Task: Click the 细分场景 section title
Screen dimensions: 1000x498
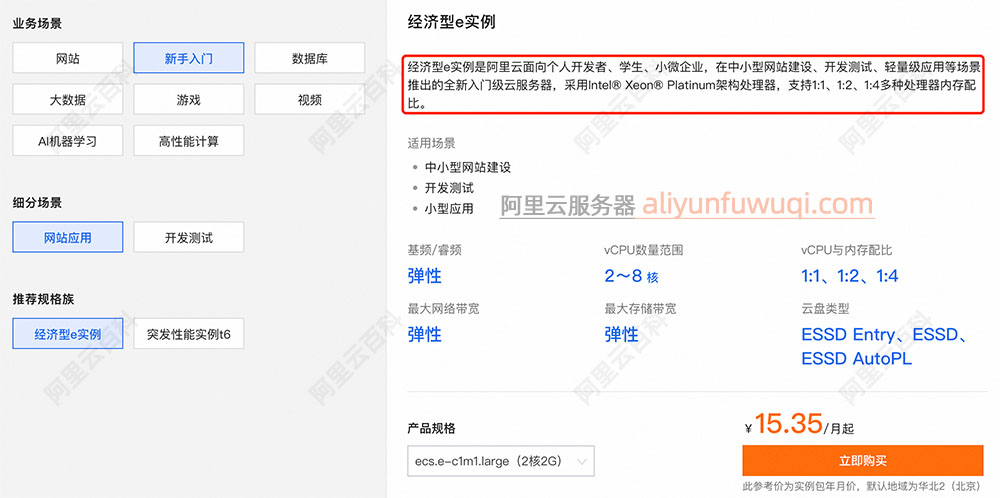Action: click(x=38, y=203)
